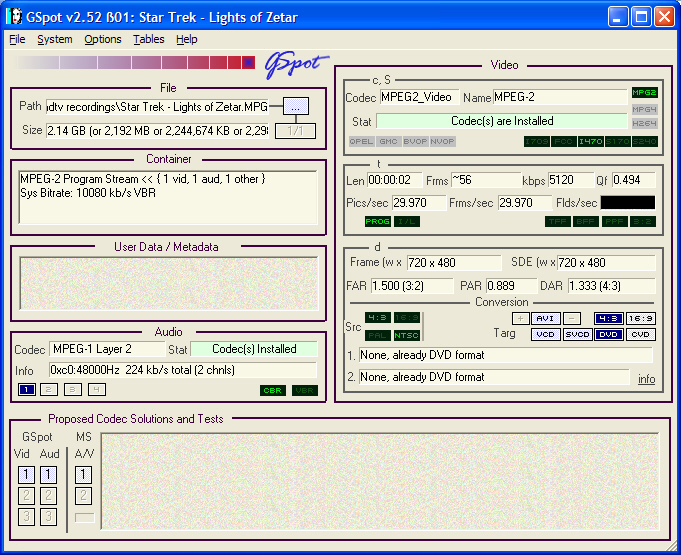Click the I/L interlaced indicator
Viewport: 681px width, 555px height.
coord(407,221)
